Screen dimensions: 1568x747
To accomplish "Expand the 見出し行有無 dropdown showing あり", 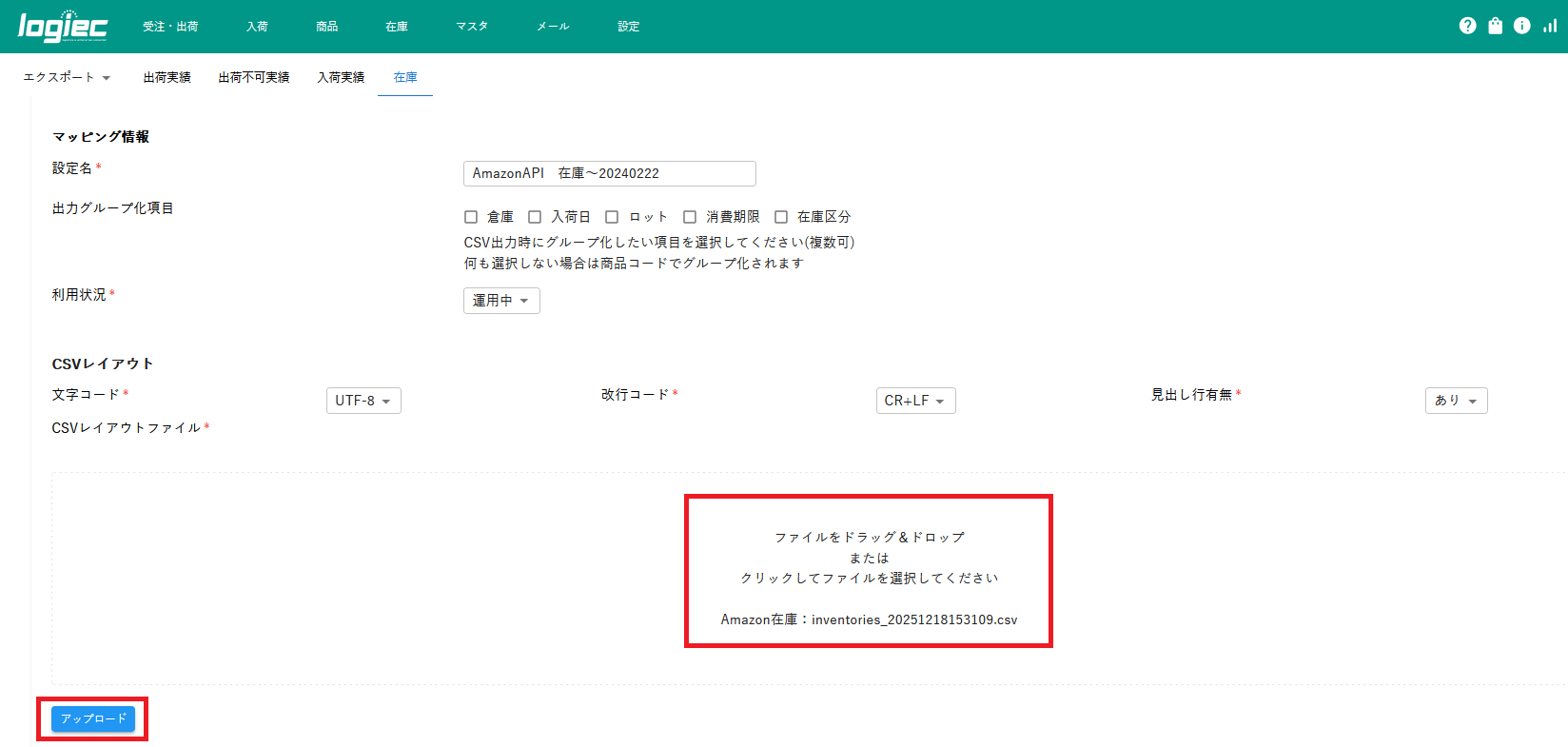I will click(x=1455, y=401).
